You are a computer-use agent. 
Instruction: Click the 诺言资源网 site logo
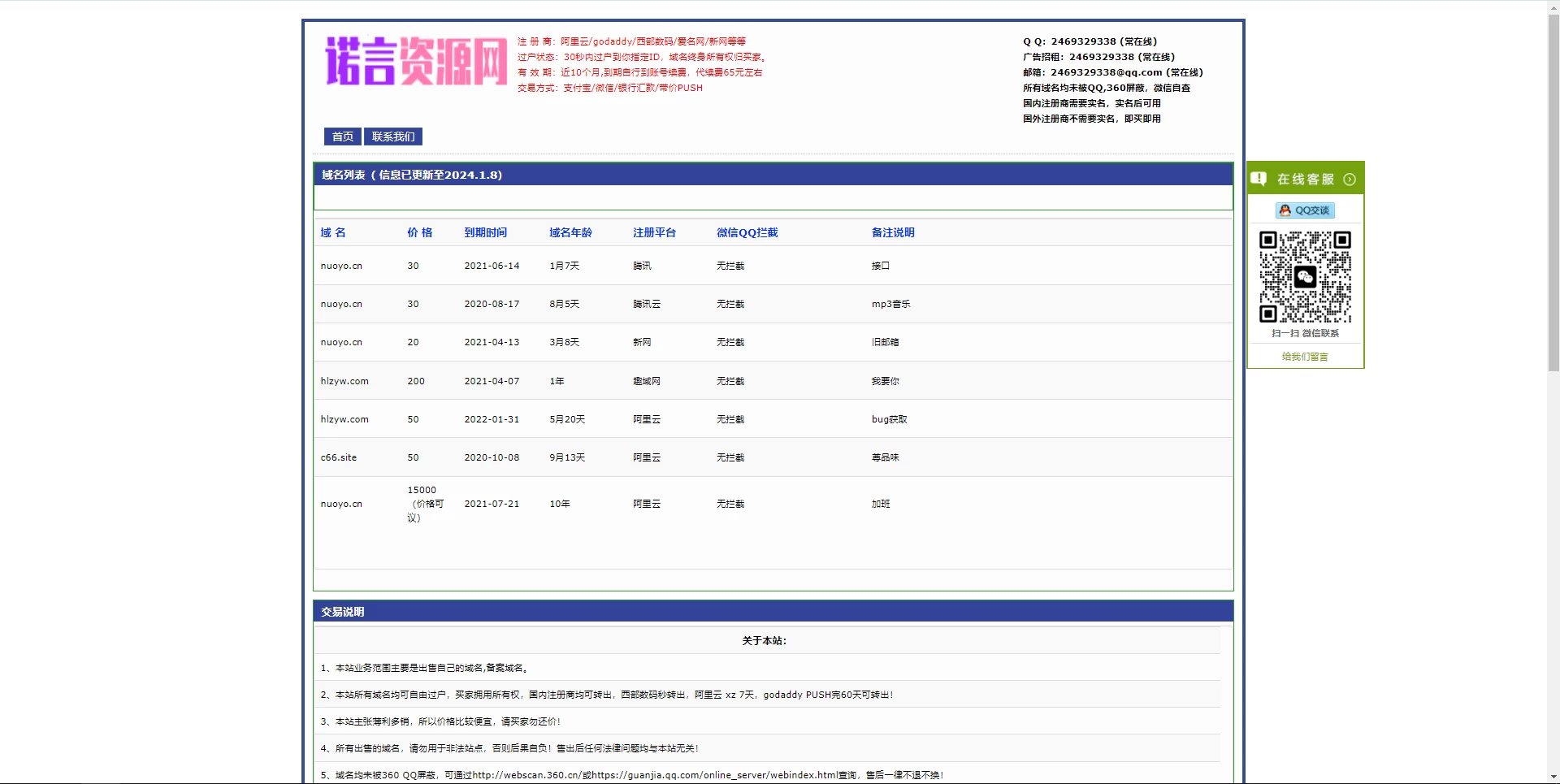pos(416,61)
